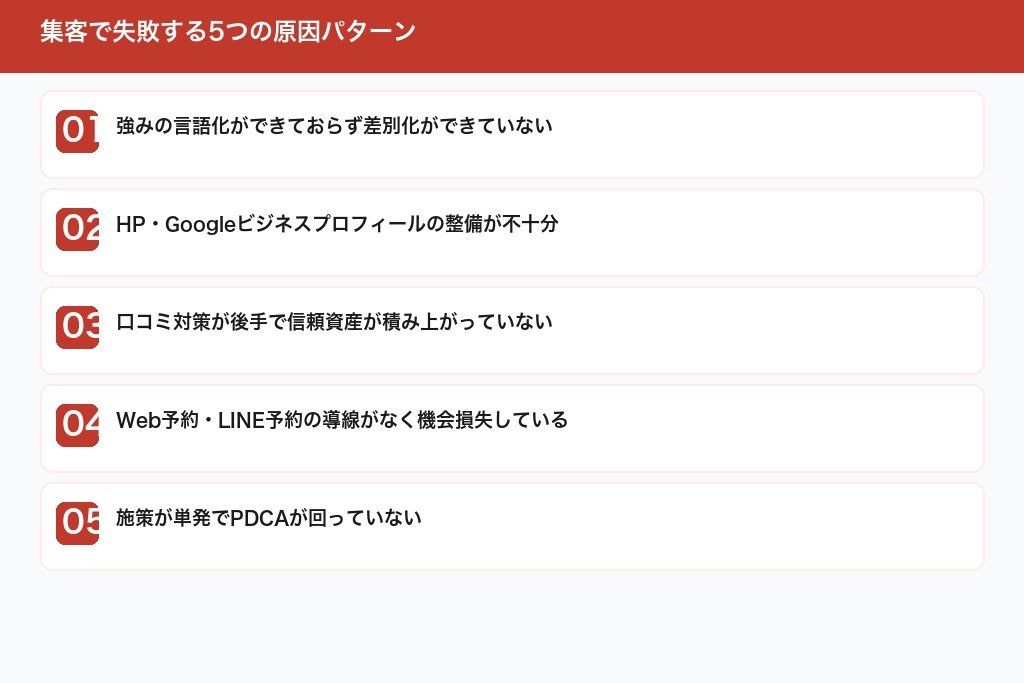Select the red 05 number badge

[x=77, y=523]
